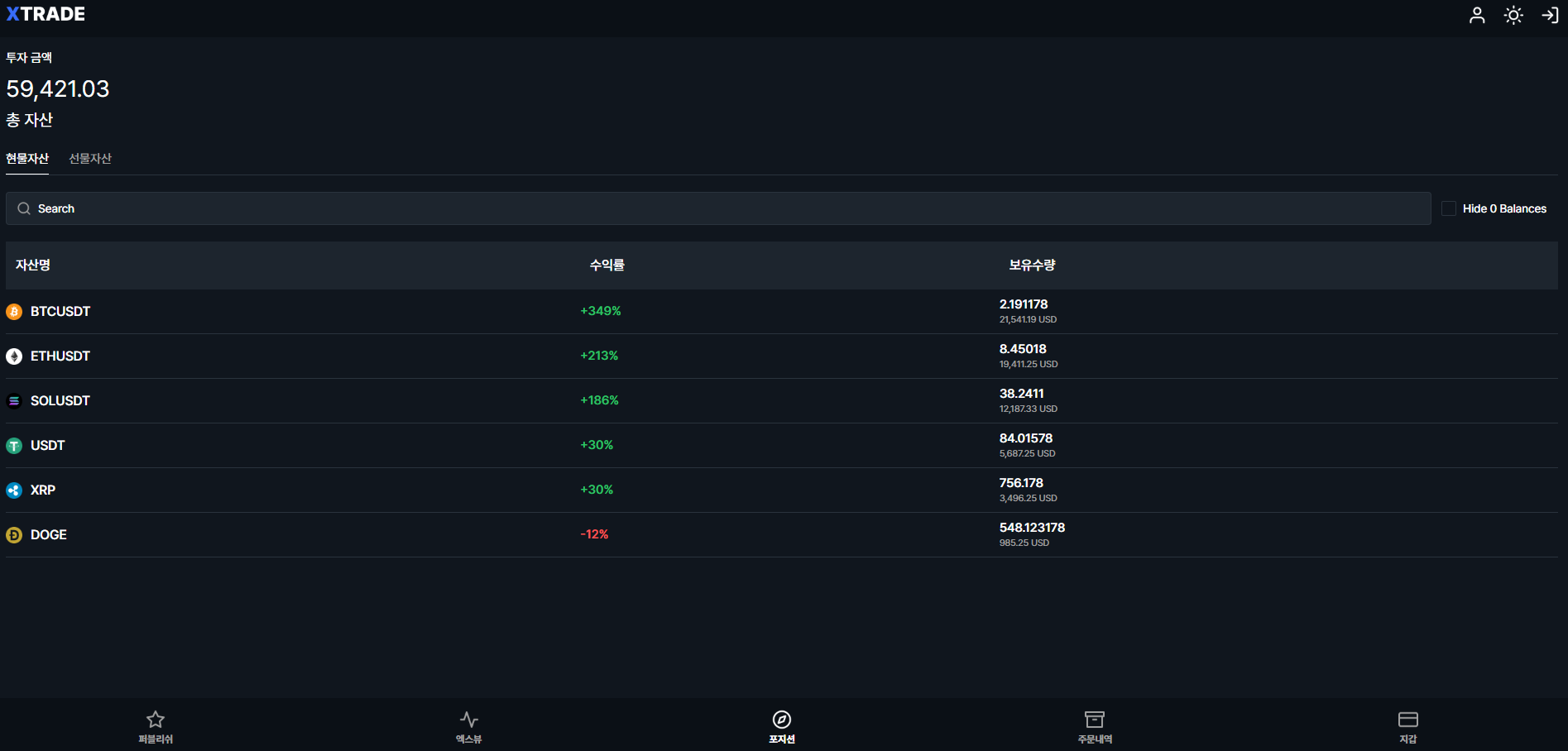This screenshot has width=1568, height=751.
Task: Click the Ethereum coin icon
Action: pyautogui.click(x=14, y=356)
